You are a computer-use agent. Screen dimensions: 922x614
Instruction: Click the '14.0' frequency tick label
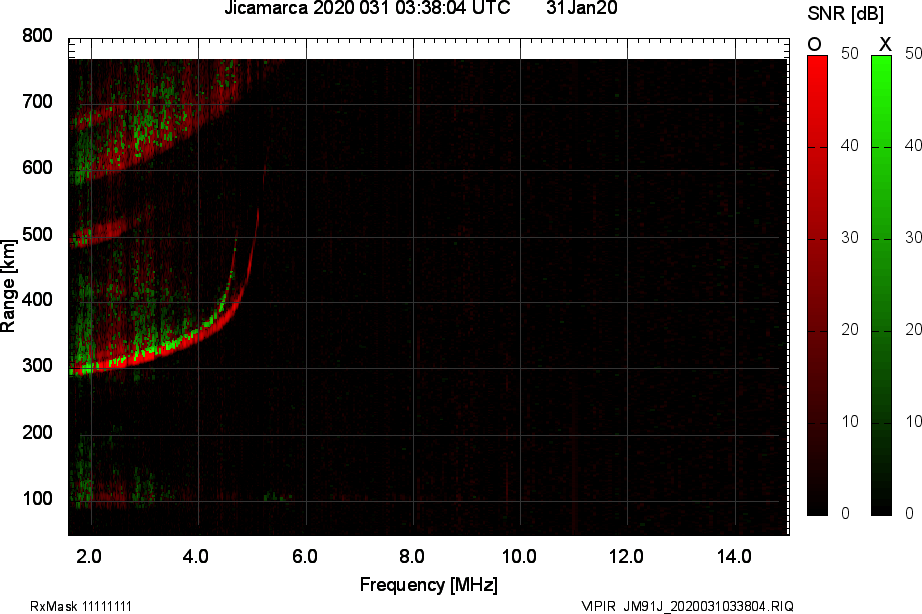pos(734,556)
